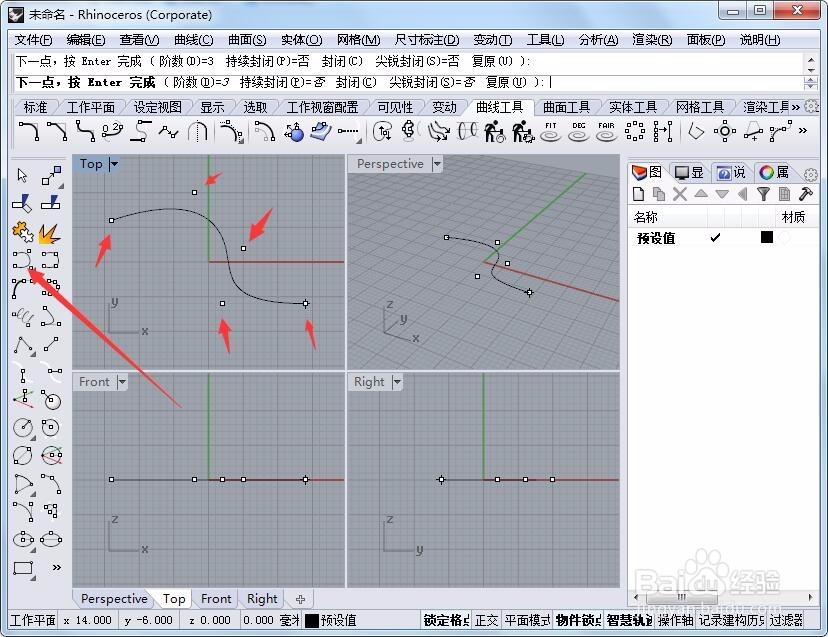Open the layer panel gear options
The height and width of the screenshot is (637, 828).
pos(811,174)
